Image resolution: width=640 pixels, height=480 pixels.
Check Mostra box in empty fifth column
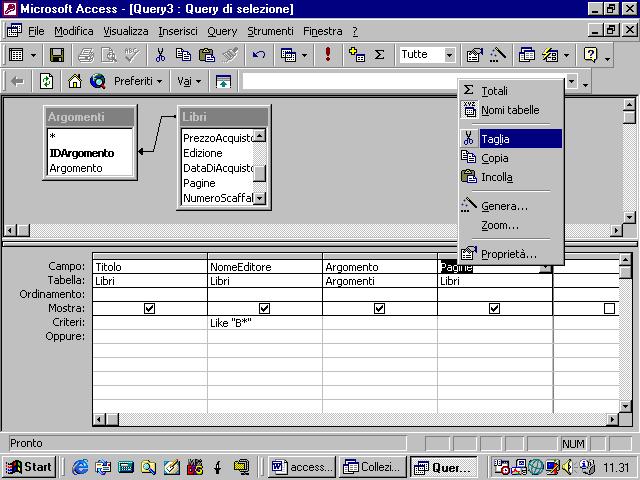click(609, 309)
